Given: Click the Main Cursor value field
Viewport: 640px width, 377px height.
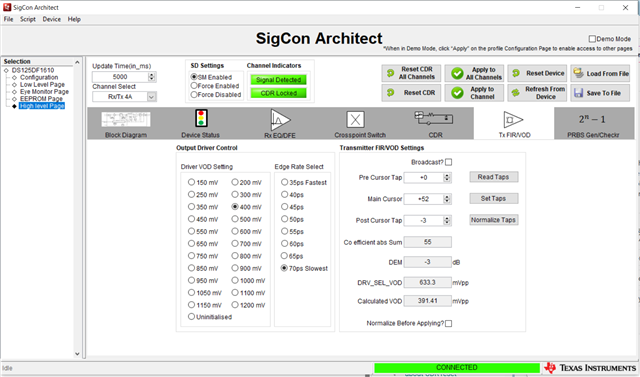Looking at the screenshot, I should (x=424, y=199).
